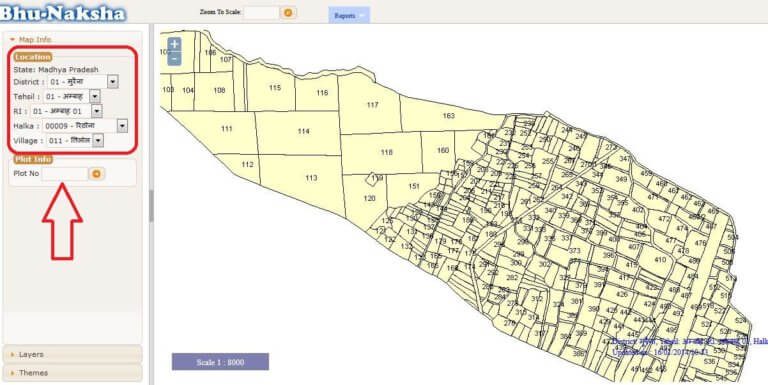768x385 pixels.
Task: Select plot 282 on the map
Action: pos(512,278)
